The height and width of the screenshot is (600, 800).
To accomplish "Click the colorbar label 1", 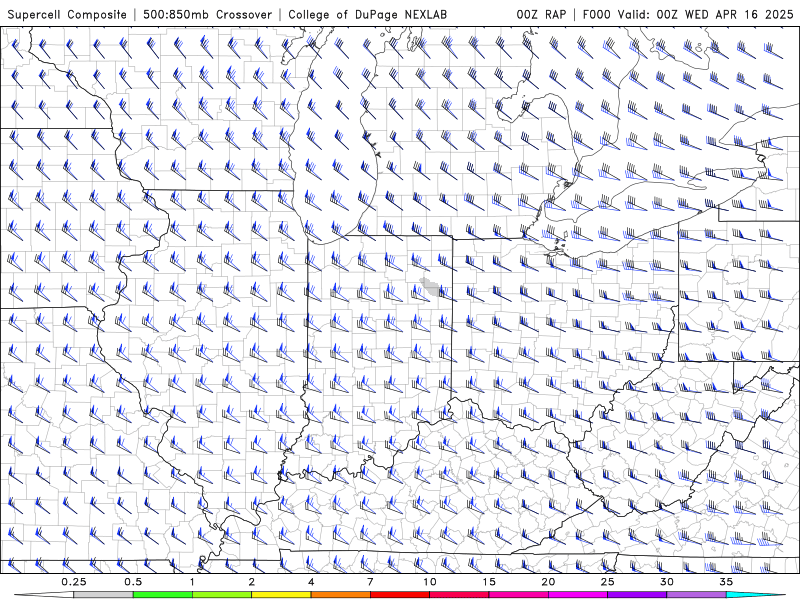I will pyautogui.click(x=192, y=582).
